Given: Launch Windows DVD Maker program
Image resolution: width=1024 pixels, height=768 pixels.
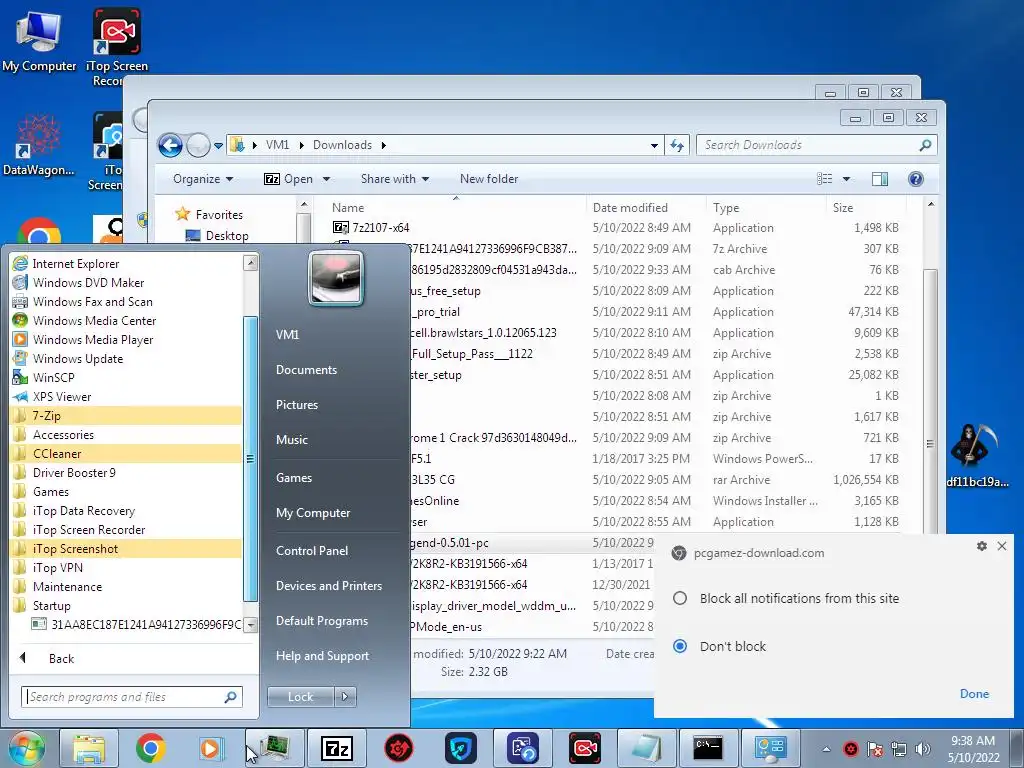Looking at the screenshot, I should pyautogui.click(x=88, y=282).
